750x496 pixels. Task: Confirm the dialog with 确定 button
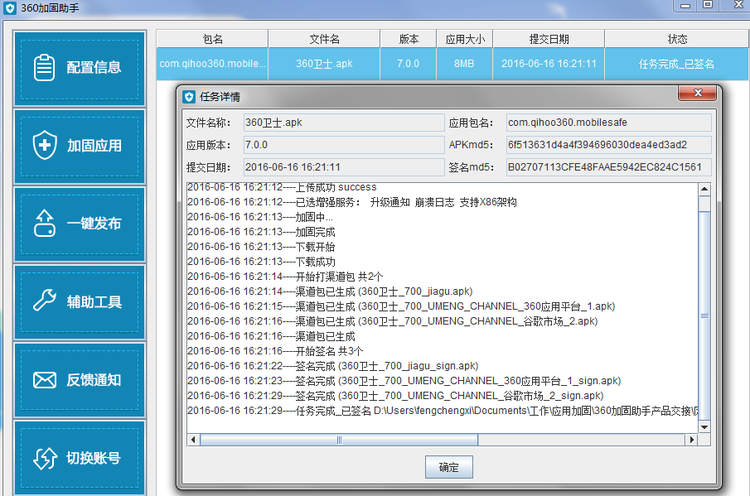coord(449,467)
